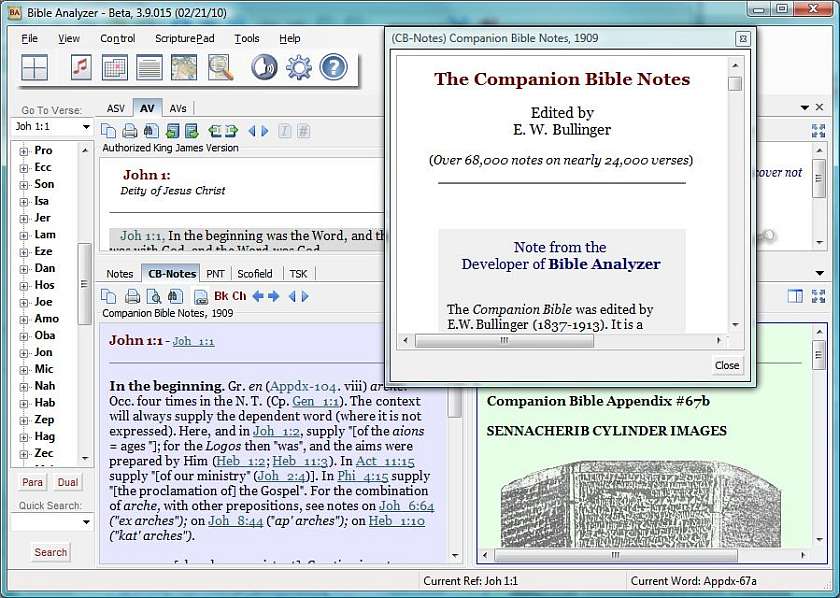840x598 pixels.
Task: Click the popup's horizontal scrollbar thumb
Action: coord(504,341)
